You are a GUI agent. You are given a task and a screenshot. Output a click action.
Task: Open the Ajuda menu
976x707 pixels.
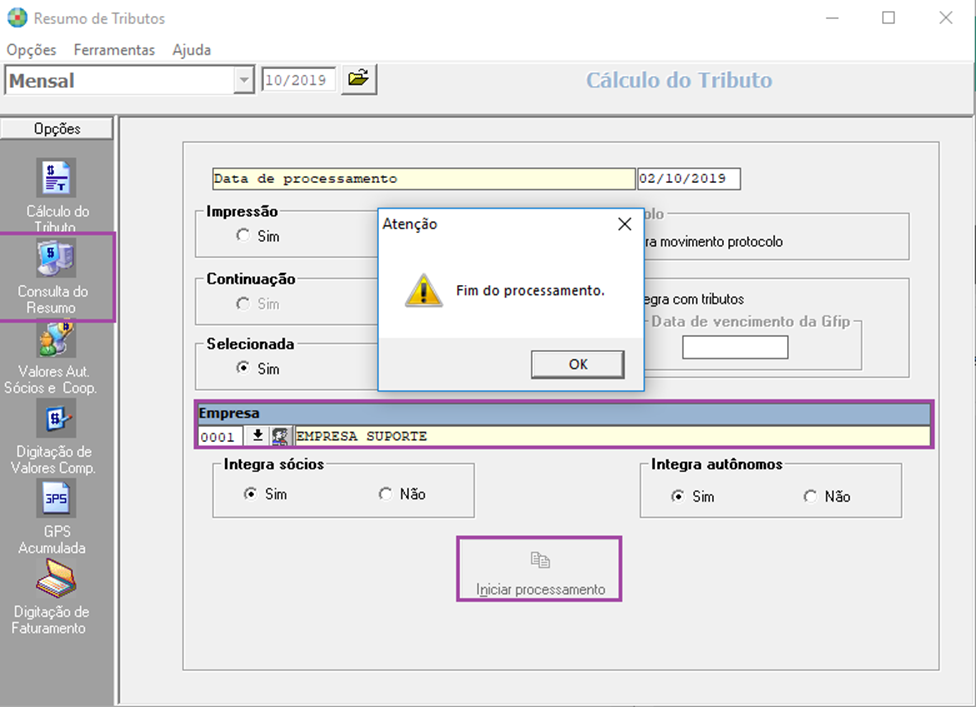[192, 50]
